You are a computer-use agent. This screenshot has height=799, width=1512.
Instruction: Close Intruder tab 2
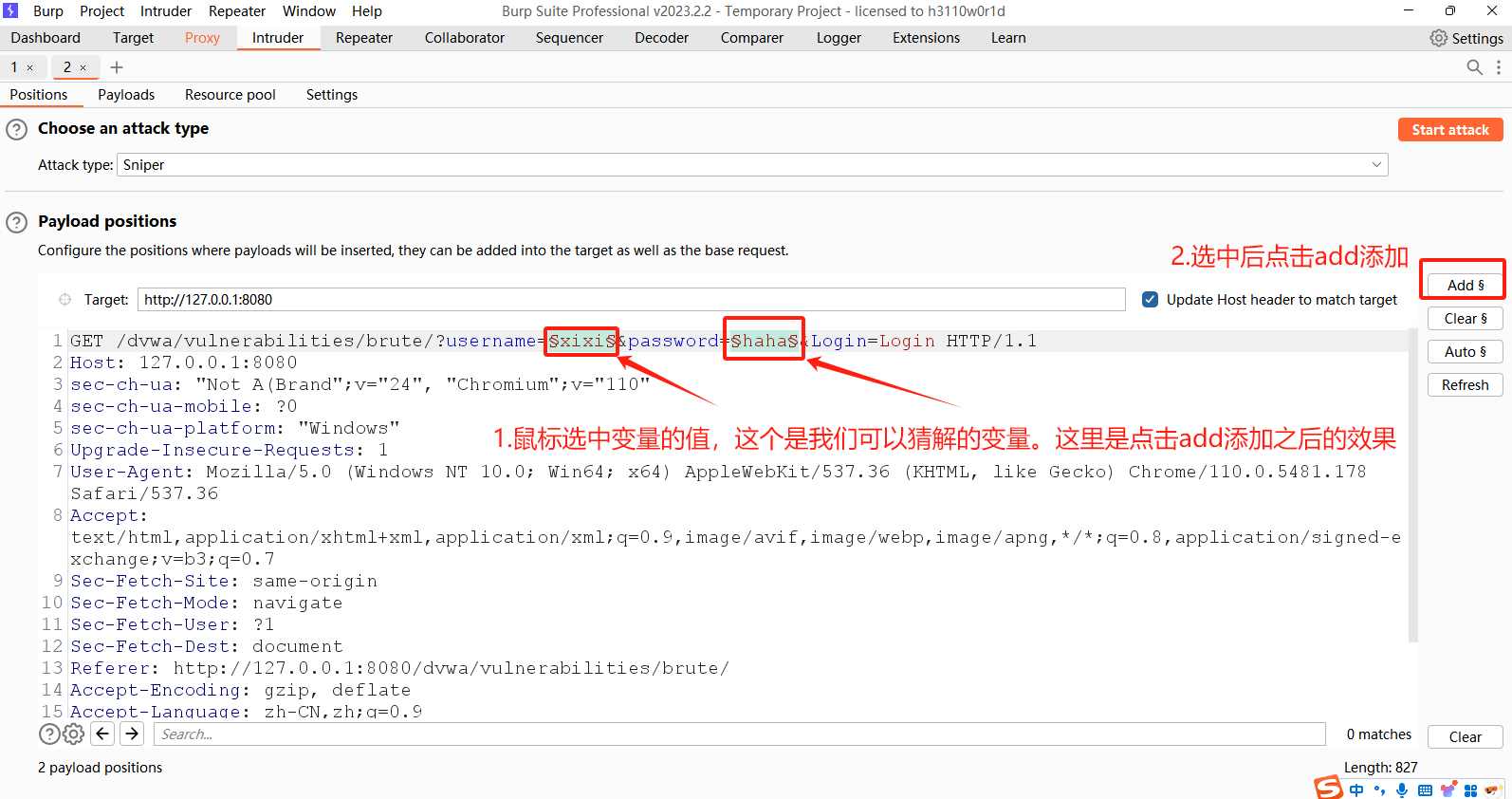point(83,68)
